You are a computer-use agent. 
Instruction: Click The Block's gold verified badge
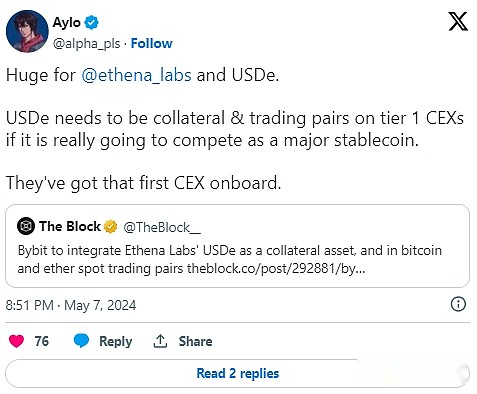pos(110,227)
